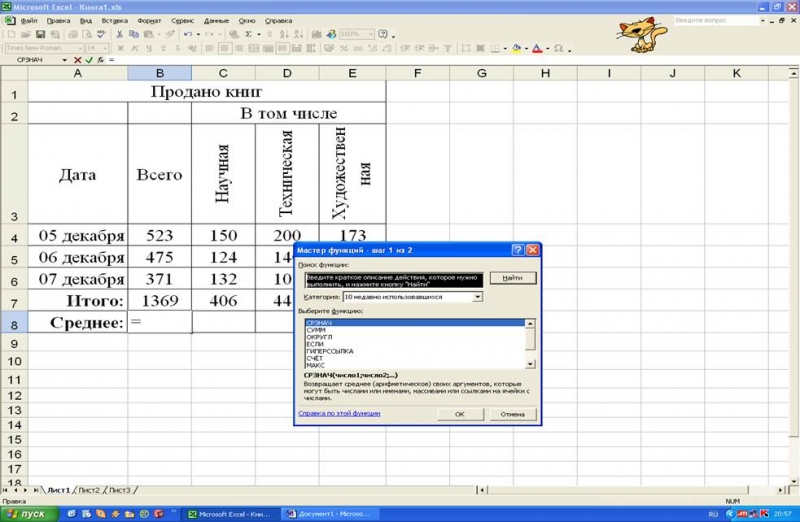Screen dimensions: 800x522
Task: Click the AutoSum sigma icon
Action: coord(248,34)
